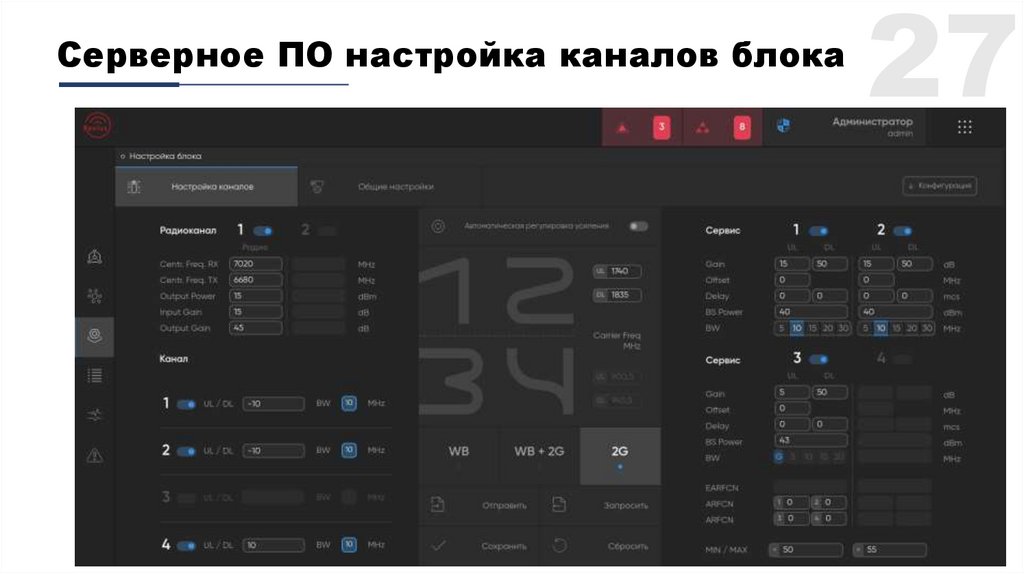Open the nine-dot apps grid menu
The height and width of the screenshot is (574, 1024).
965,127
